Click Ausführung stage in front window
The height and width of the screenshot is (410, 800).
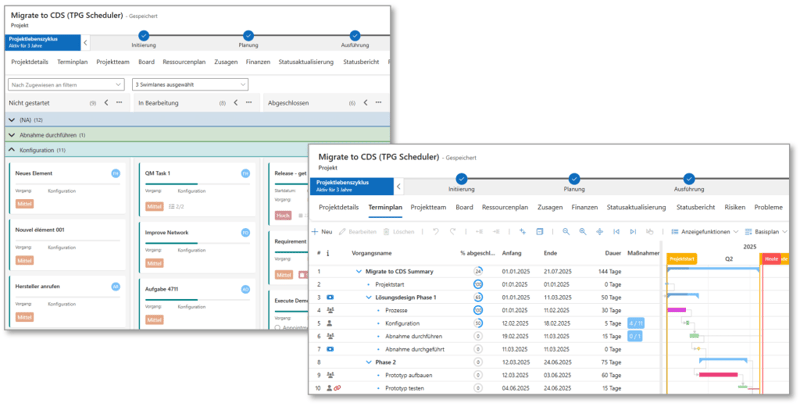pyautogui.click(x=689, y=183)
